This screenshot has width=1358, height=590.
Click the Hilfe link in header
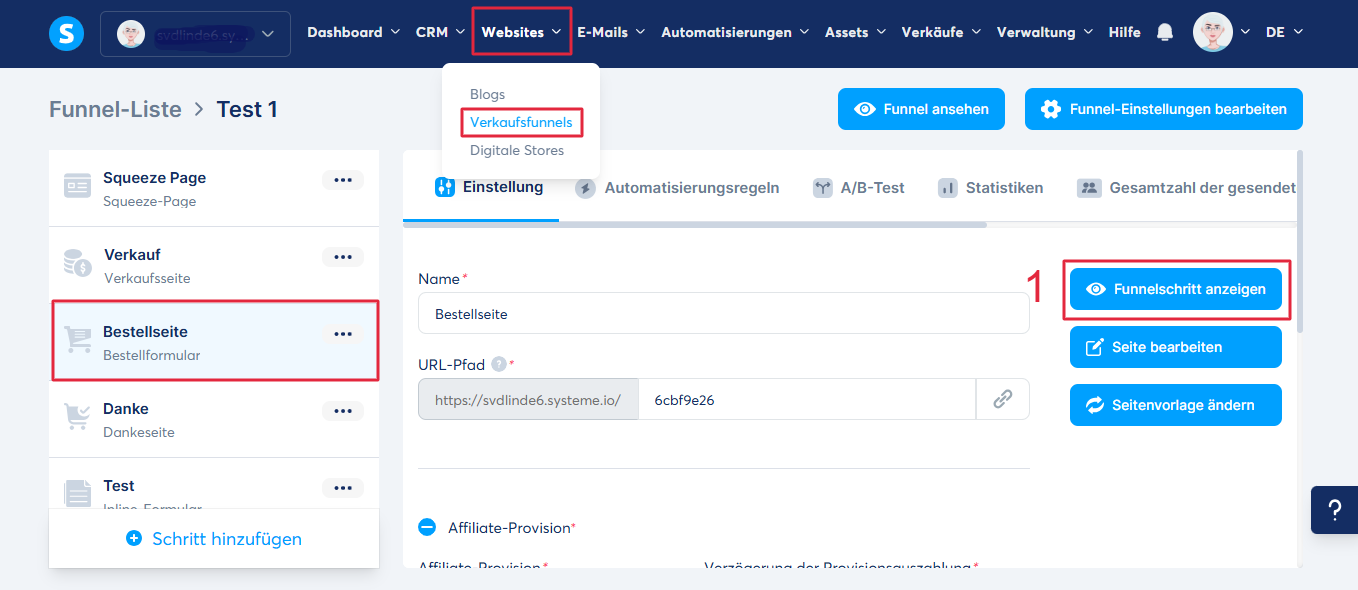1125,32
